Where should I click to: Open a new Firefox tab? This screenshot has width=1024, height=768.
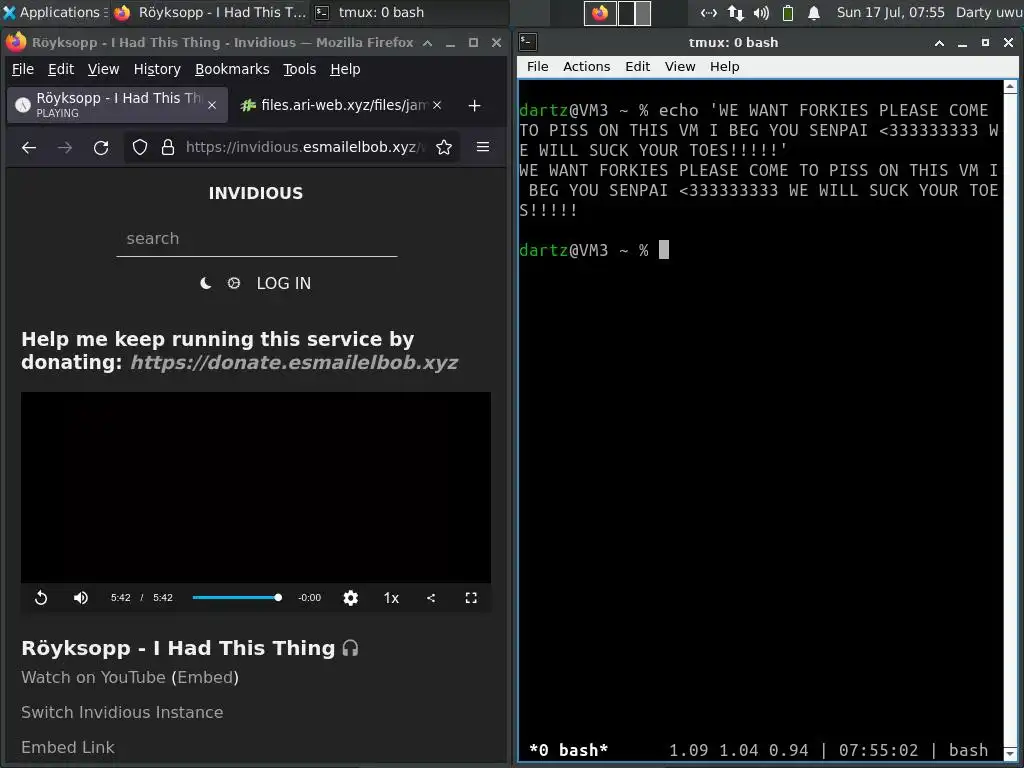tap(475, 106)
